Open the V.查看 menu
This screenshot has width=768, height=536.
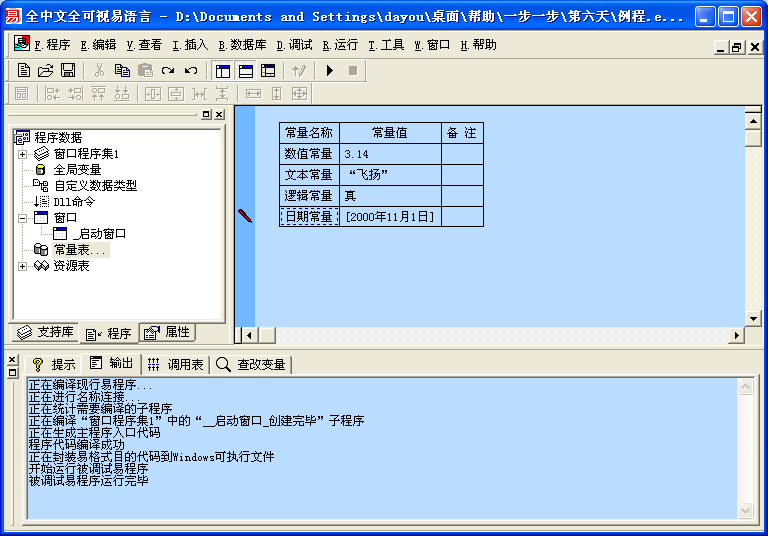click(x=144, y=45)
